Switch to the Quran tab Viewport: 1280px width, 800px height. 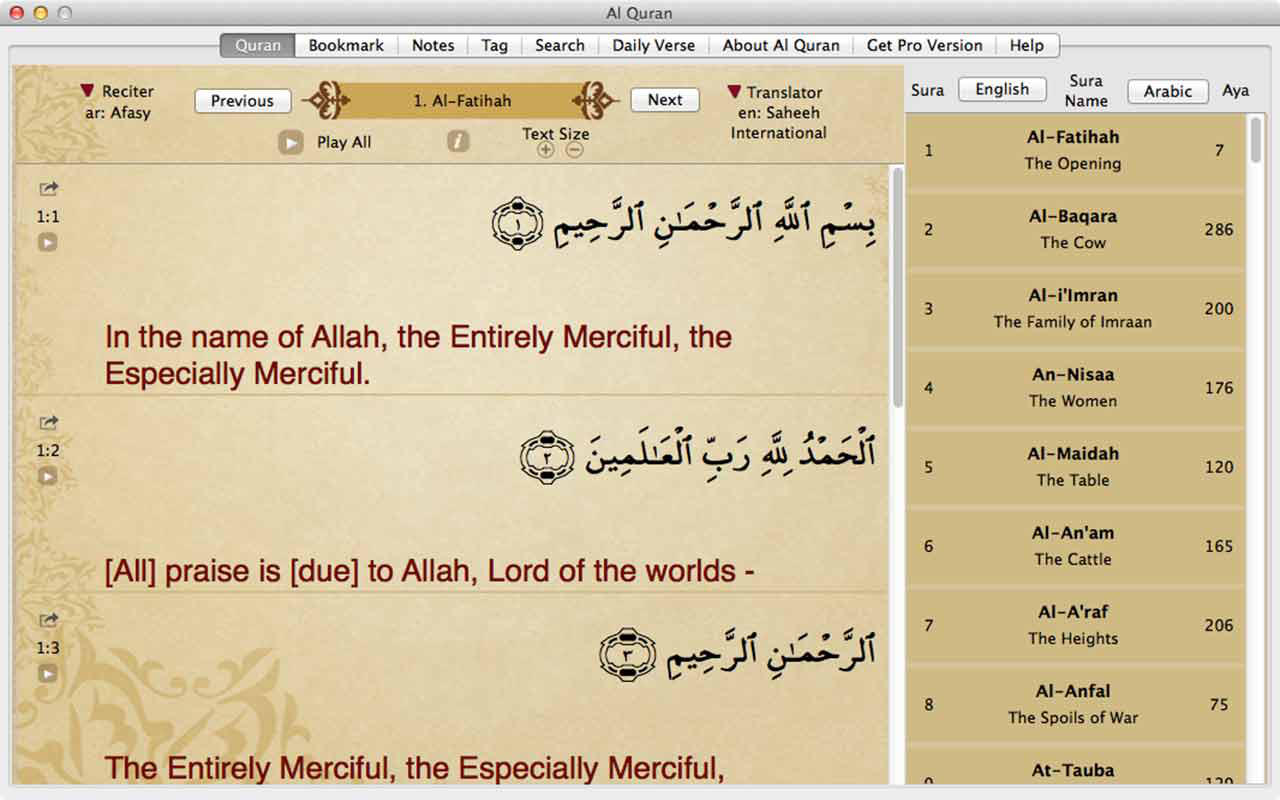point(258,45)
